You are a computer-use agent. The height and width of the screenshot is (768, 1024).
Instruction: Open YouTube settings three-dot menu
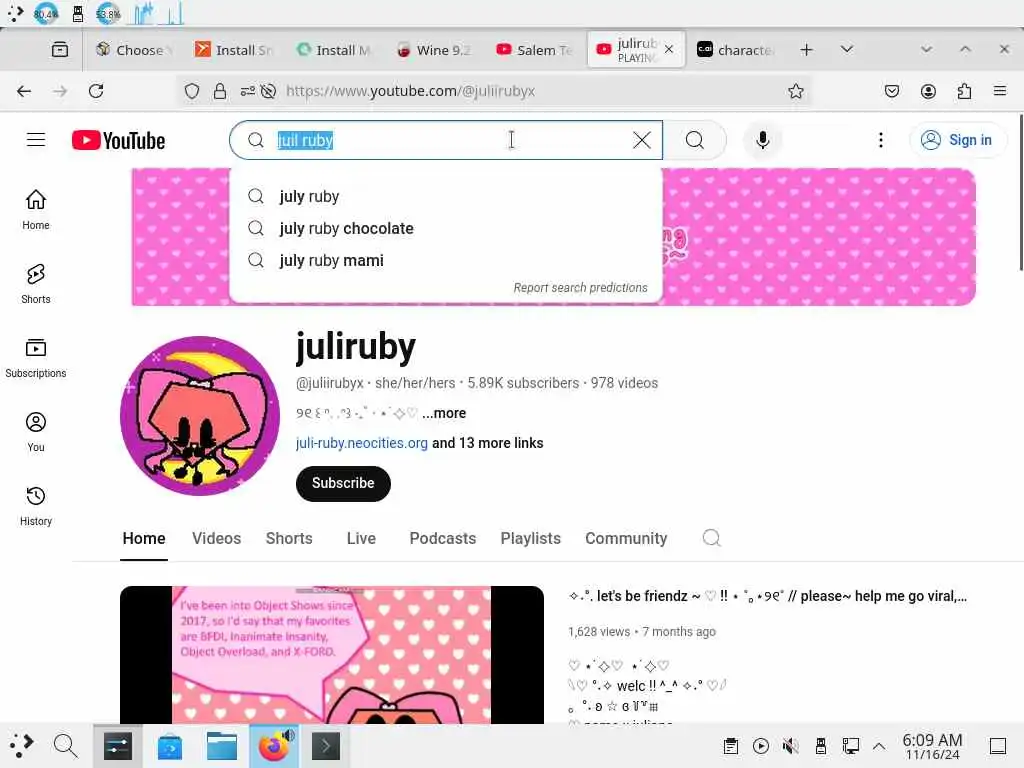click(x=880, y=140)
